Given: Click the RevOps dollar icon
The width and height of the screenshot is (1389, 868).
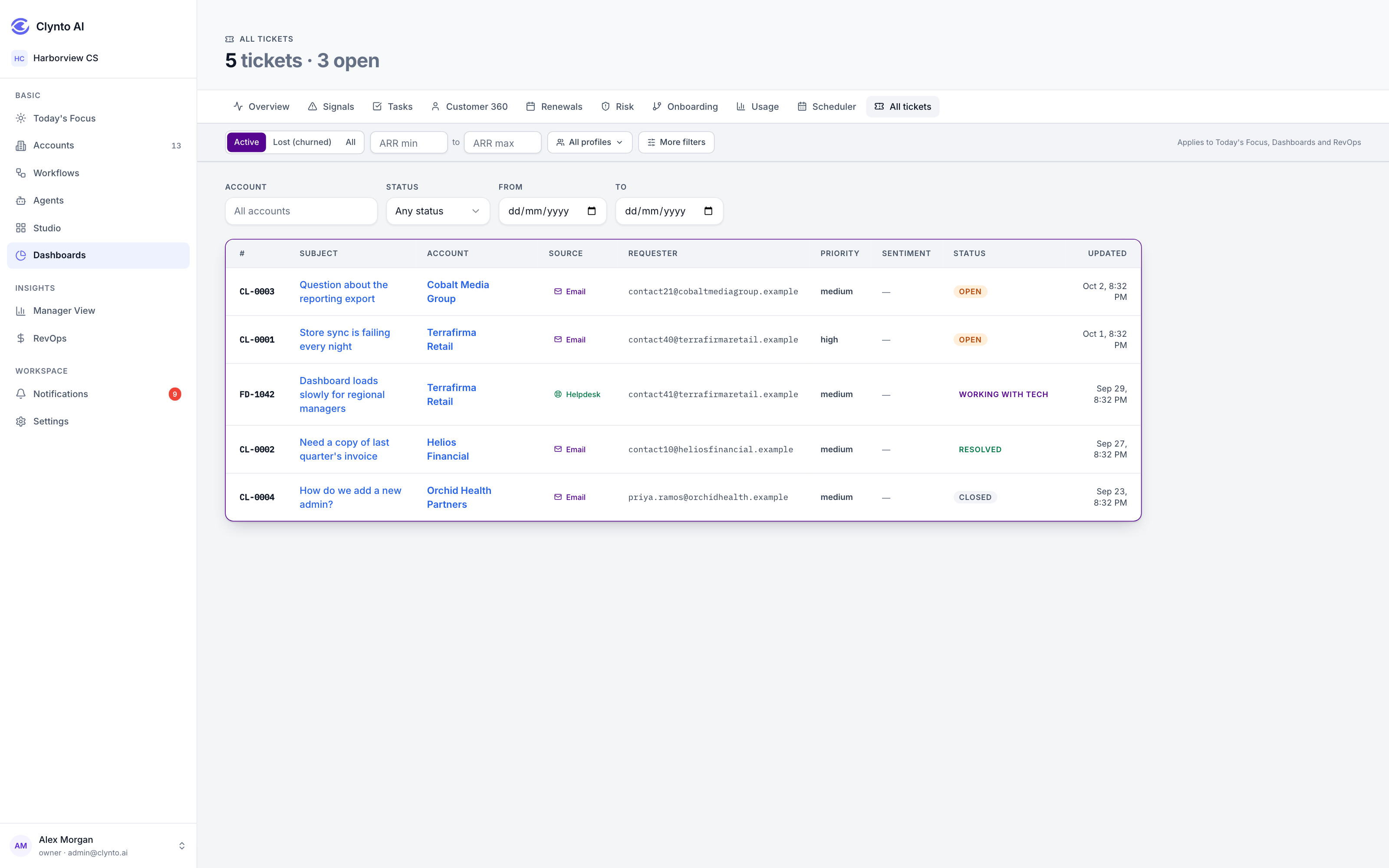Looking at the screenshot, I should tap(21, 338).
